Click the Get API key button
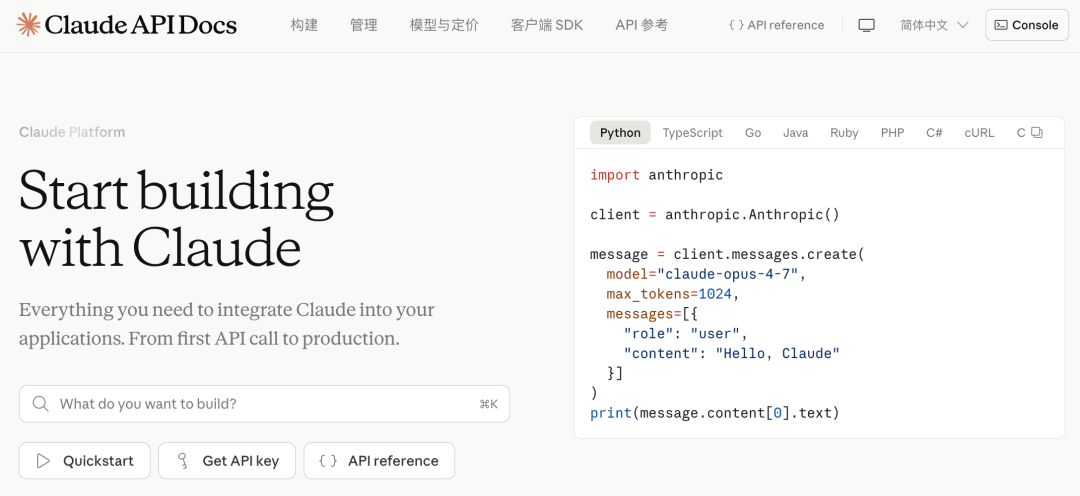 pos(227,461)
